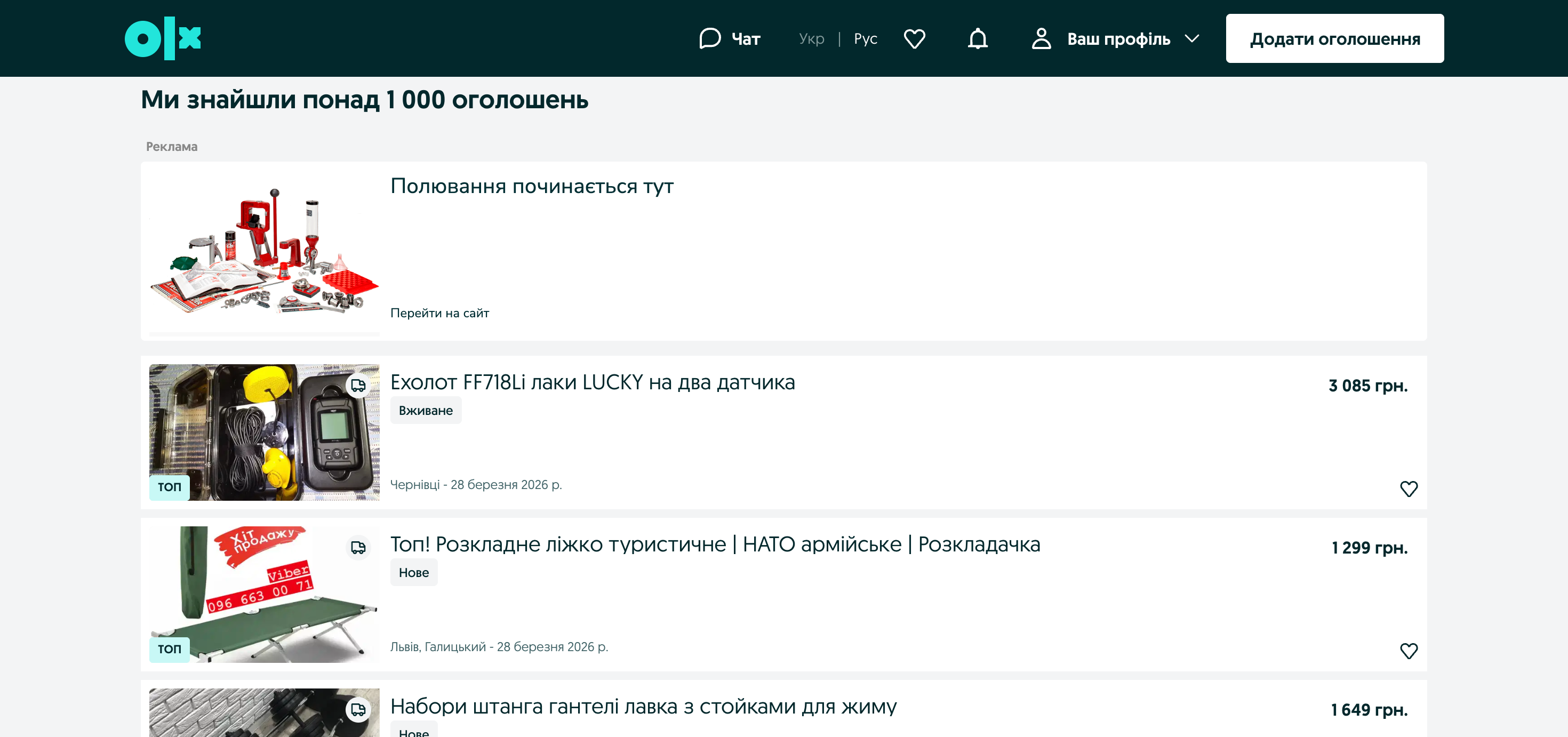Image resolution: width=1568 pixels, height=737 pixels.
Task: Favorite the Ехолот FF718Li listing
Action: click(1409, 488)
